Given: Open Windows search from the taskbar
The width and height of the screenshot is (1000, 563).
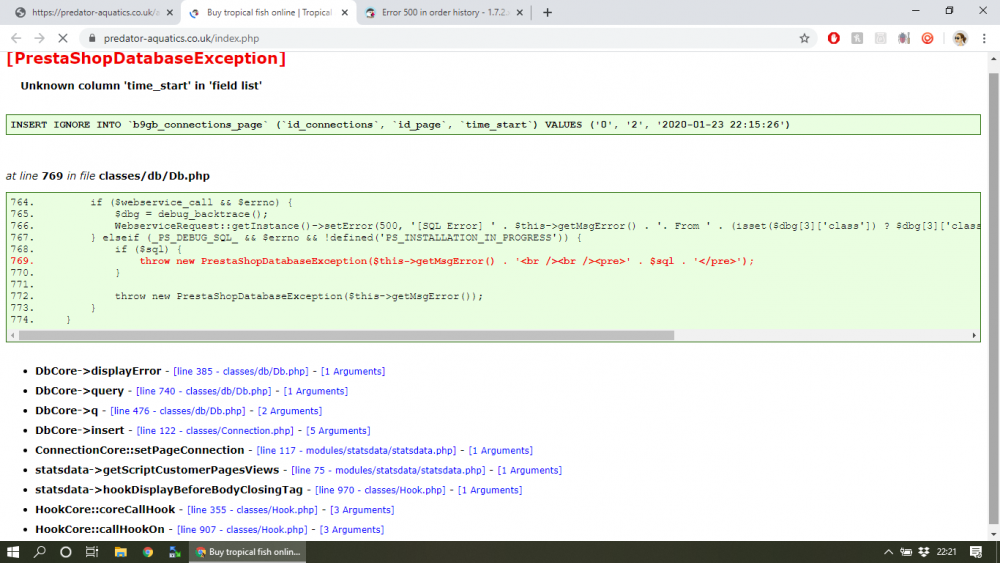Looking at the screenshot, I should click(40, 552).
